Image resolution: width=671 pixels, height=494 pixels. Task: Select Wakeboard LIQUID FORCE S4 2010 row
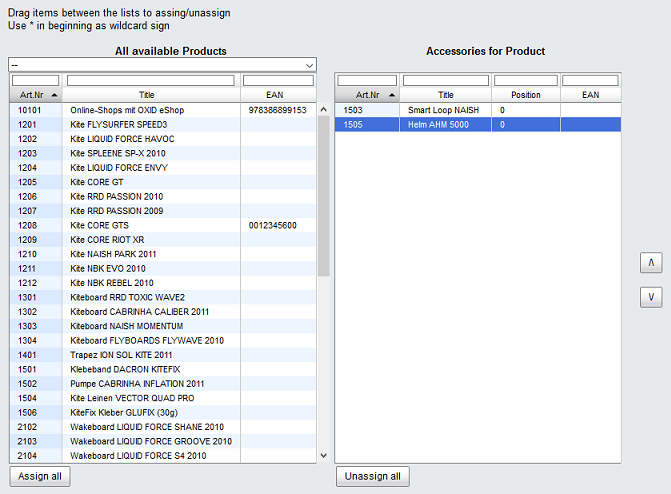pos(163,456)
